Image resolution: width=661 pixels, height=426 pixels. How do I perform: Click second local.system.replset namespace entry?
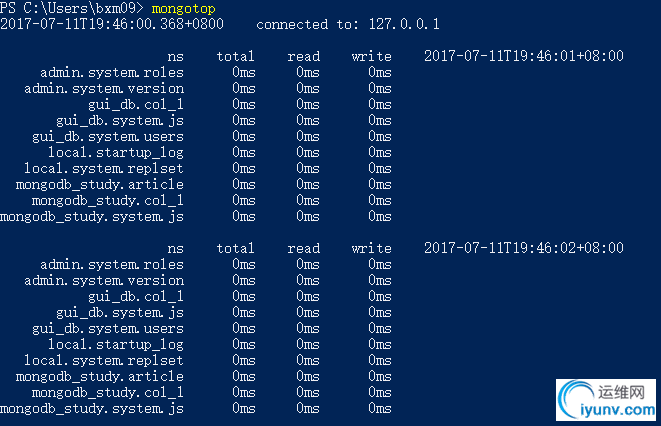(x=104, y=360)
